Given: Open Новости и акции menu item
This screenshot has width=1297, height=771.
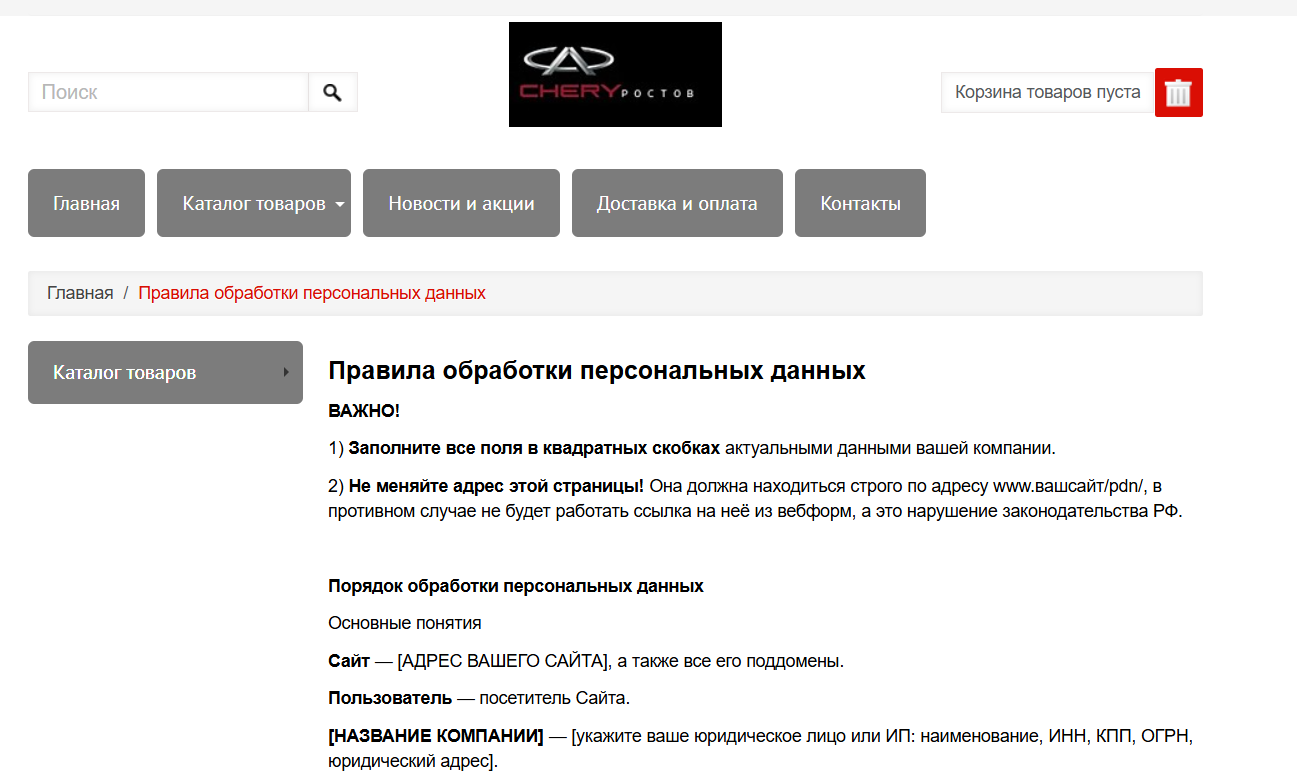Looking at the screenshot, I should pyautogui.click(x=461, y=203).
